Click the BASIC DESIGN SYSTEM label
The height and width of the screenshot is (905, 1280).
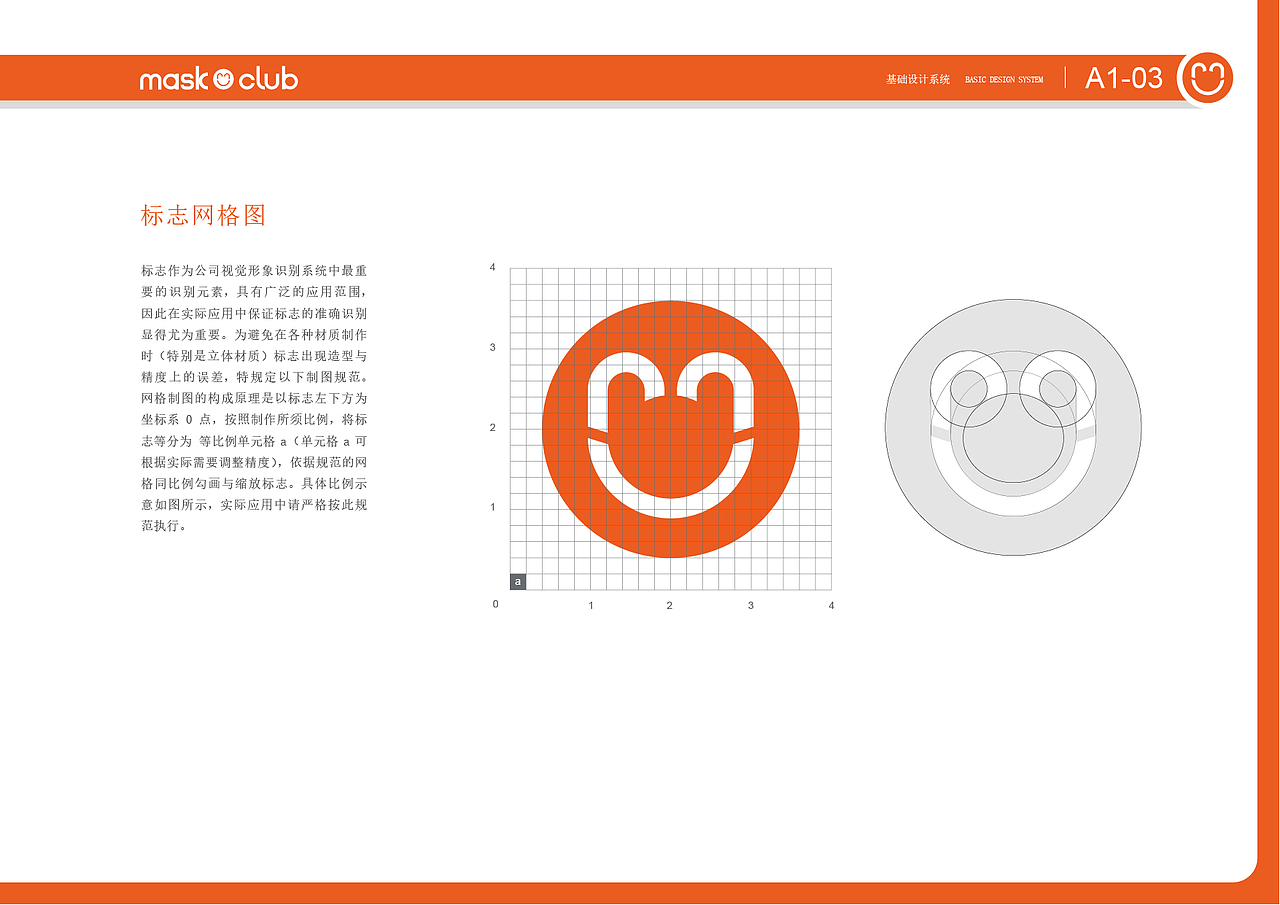click(x=1004, y=78)
